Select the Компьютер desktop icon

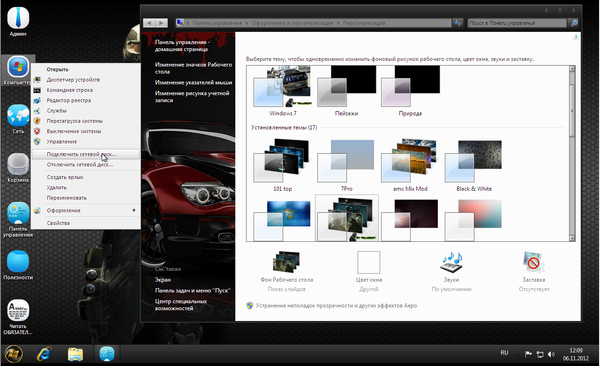coord(18,70)
